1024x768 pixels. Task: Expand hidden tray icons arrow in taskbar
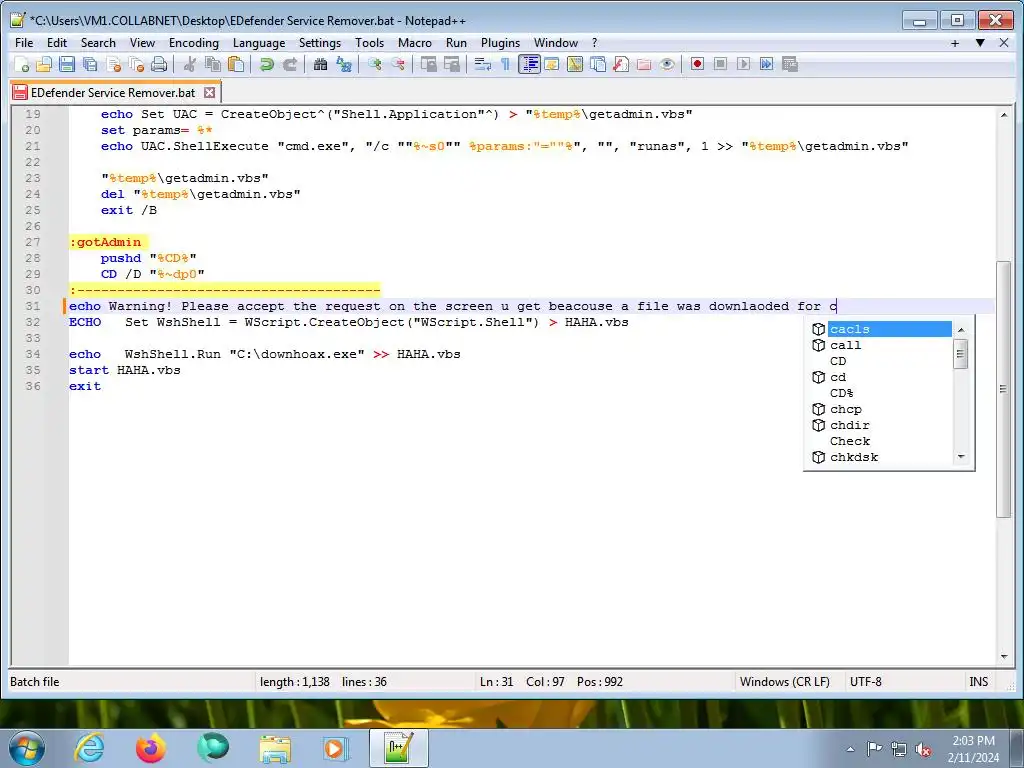click(850, 749)
